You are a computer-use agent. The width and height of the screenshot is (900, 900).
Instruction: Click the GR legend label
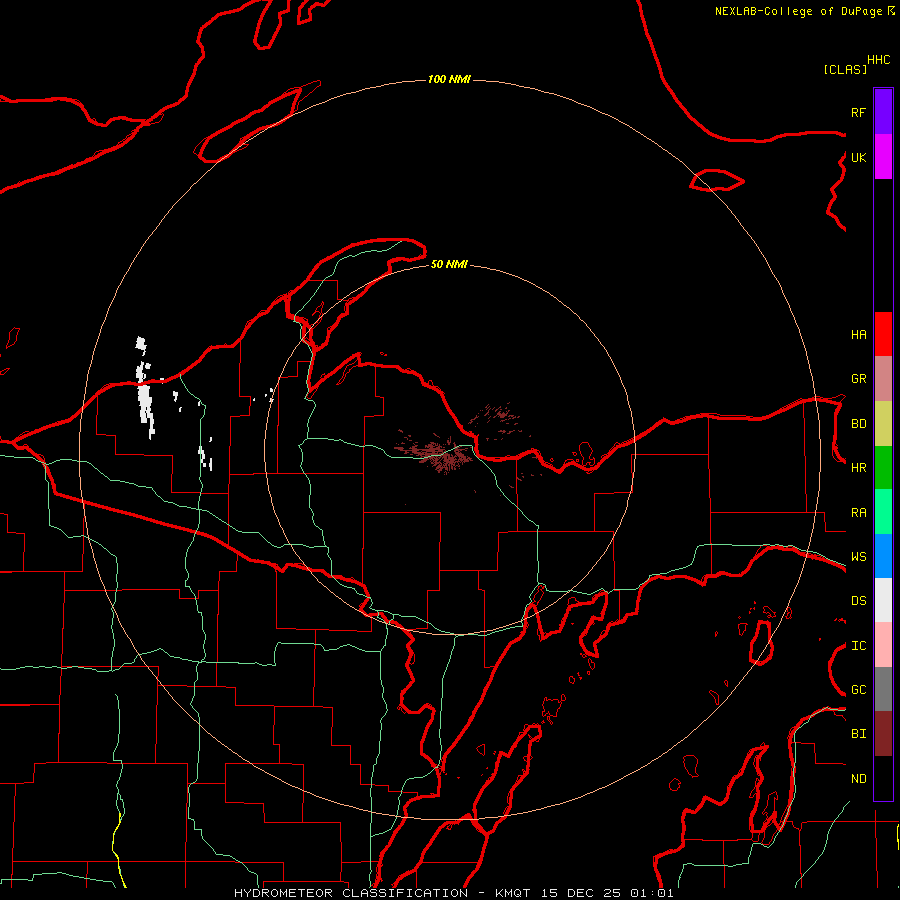(x=858, y=379)
